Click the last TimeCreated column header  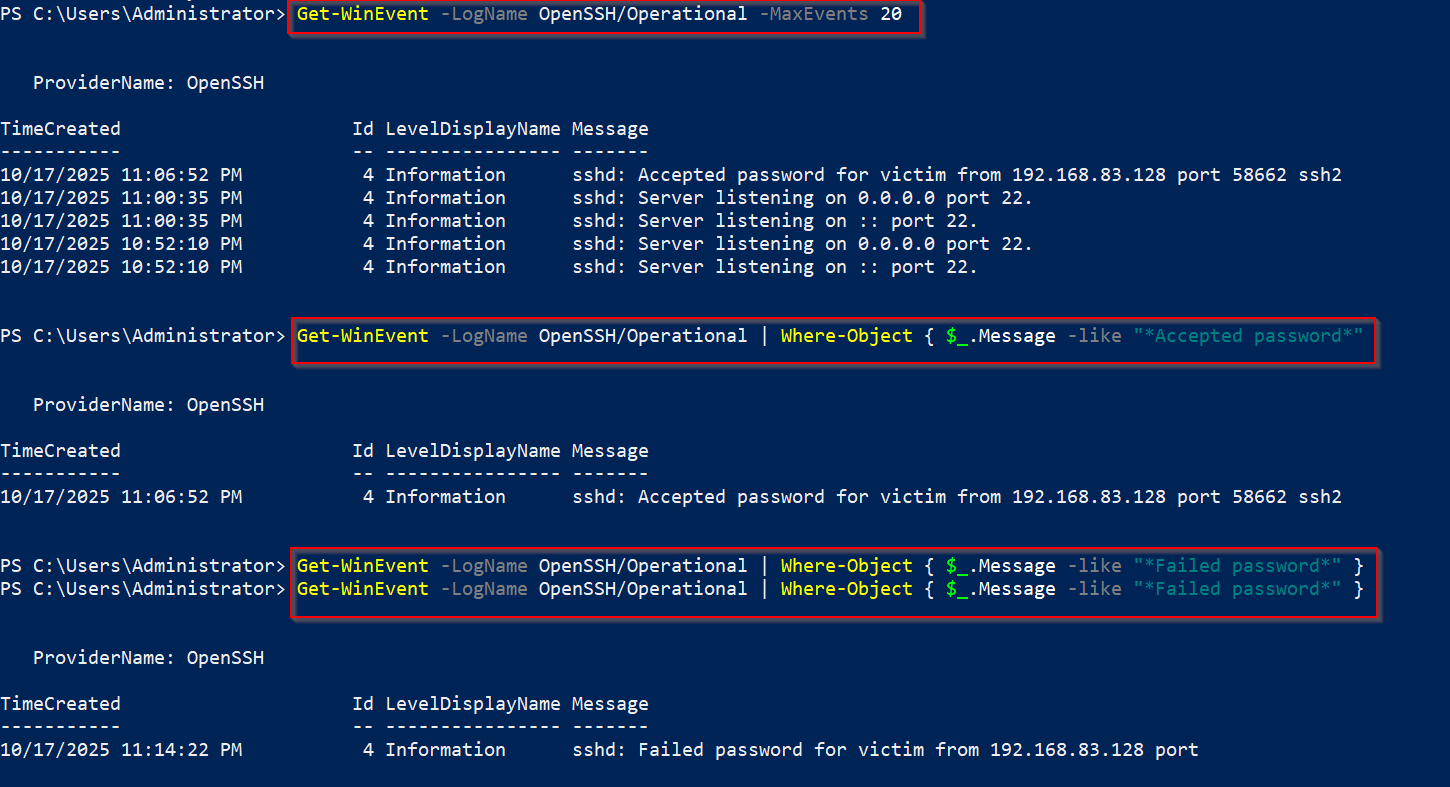tap(60, 704)
